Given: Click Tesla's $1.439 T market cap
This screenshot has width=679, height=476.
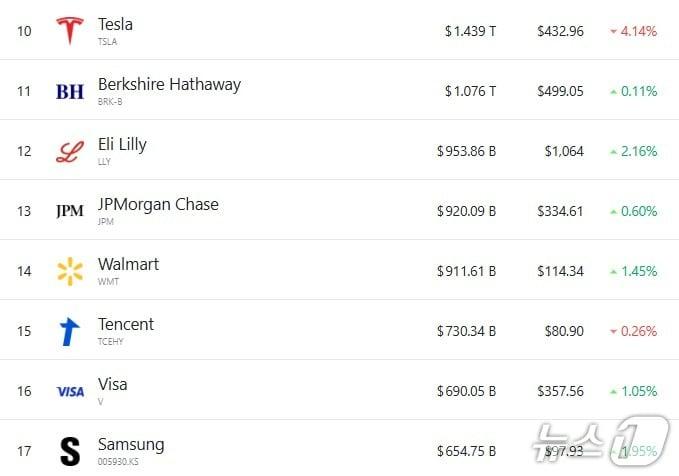Looking at the screenshot, I should [x=470, y=31].
